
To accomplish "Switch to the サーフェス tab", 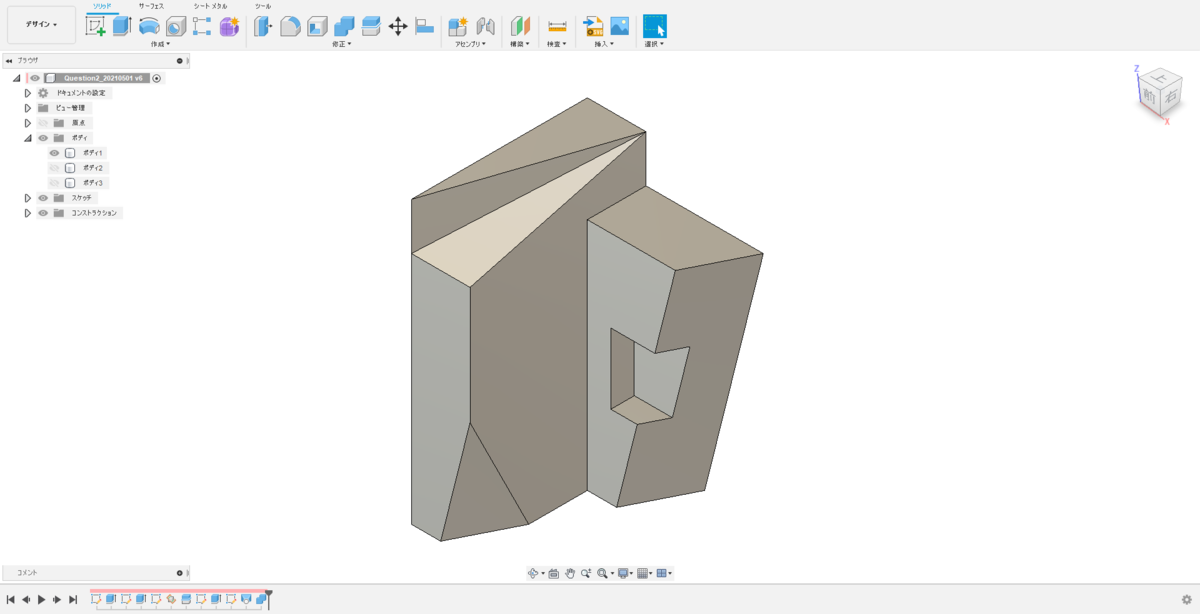I will point(151,6).
